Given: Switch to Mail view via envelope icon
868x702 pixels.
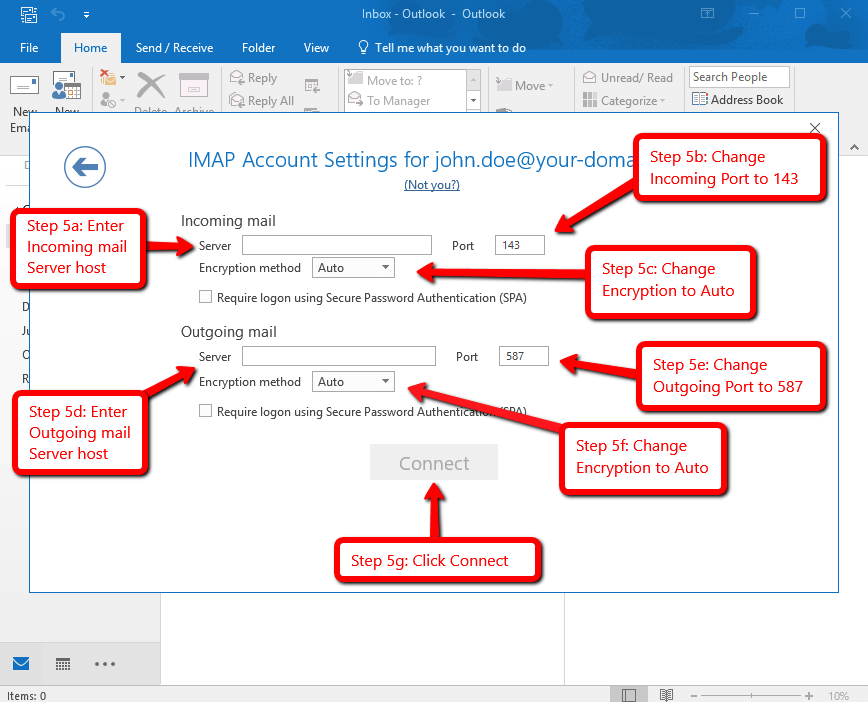Looking at the screenshot, I should [x=21, y=663].
